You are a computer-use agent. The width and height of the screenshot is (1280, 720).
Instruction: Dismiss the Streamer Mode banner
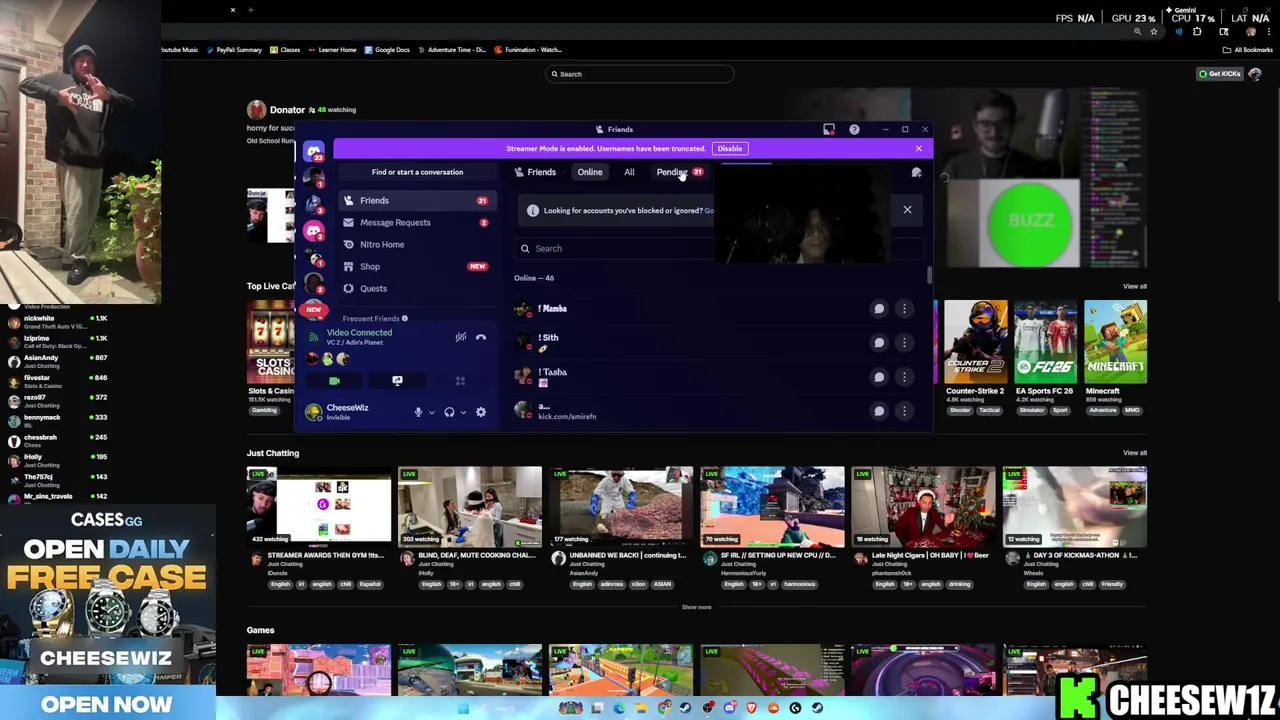(x=919, y=149)
